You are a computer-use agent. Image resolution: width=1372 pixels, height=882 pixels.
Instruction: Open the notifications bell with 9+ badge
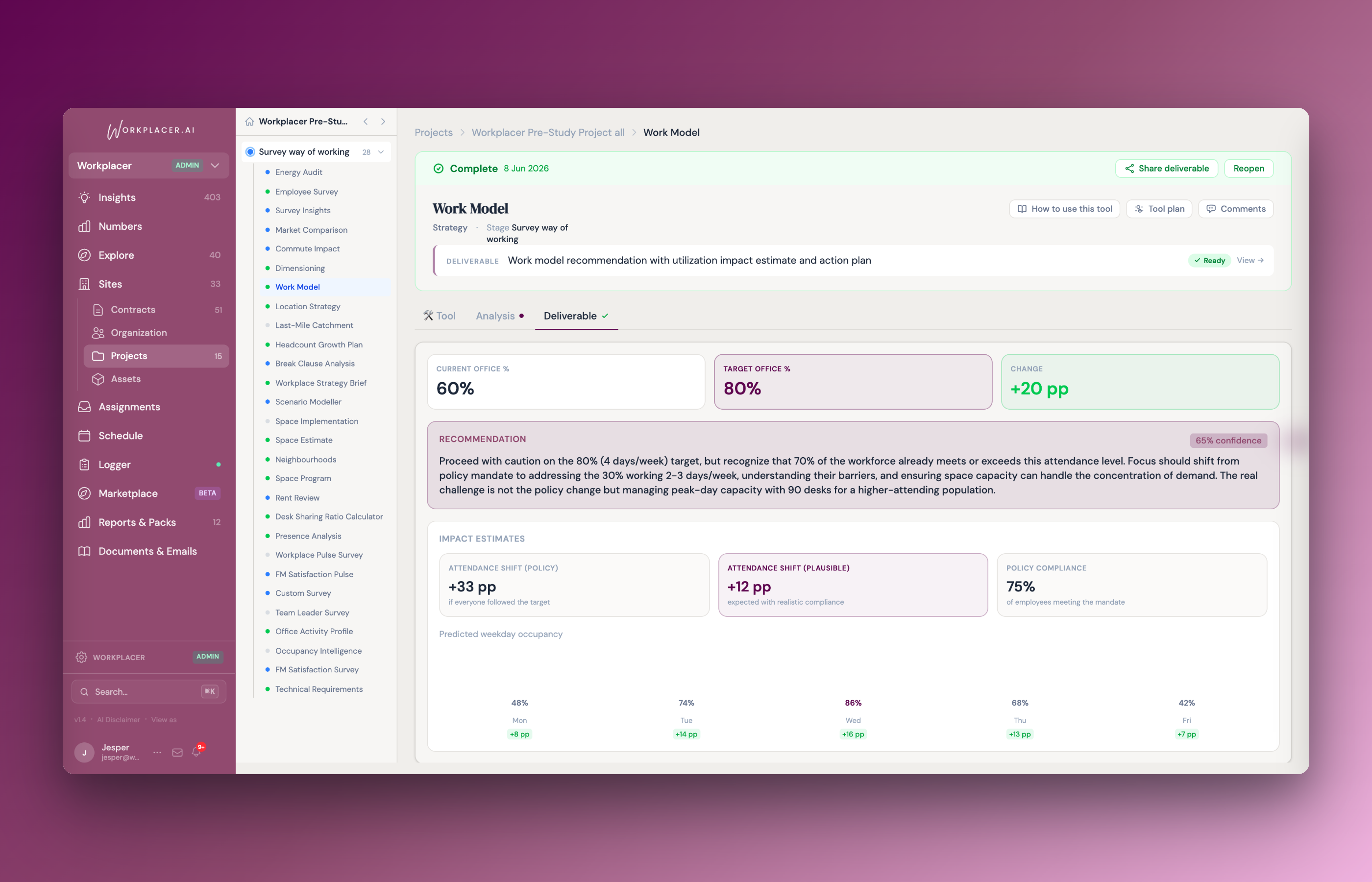tap(196, 752)
